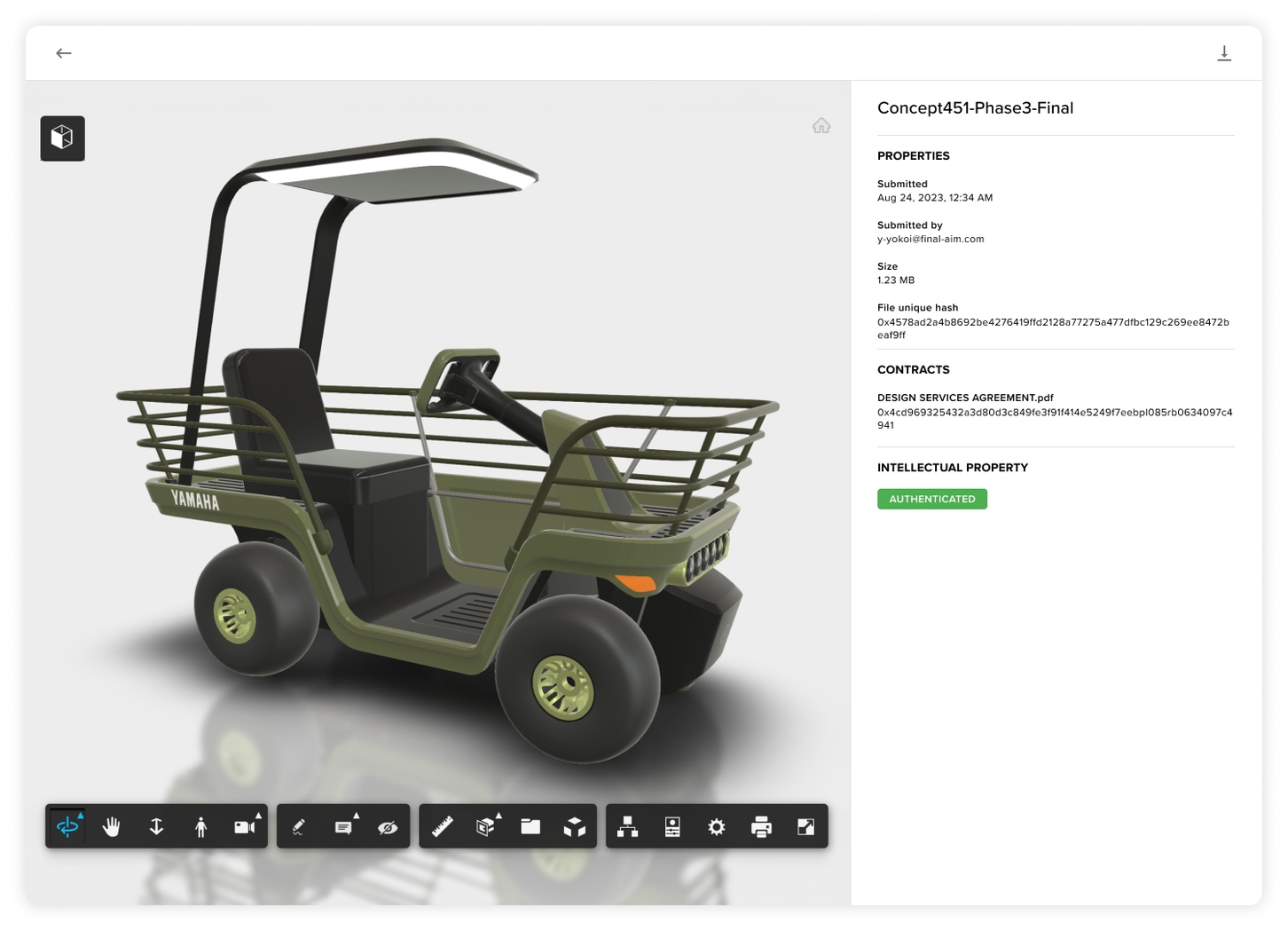Select the Pan hand tool
This screenshot has width=1288, height=931.
[x=112, y=826]
